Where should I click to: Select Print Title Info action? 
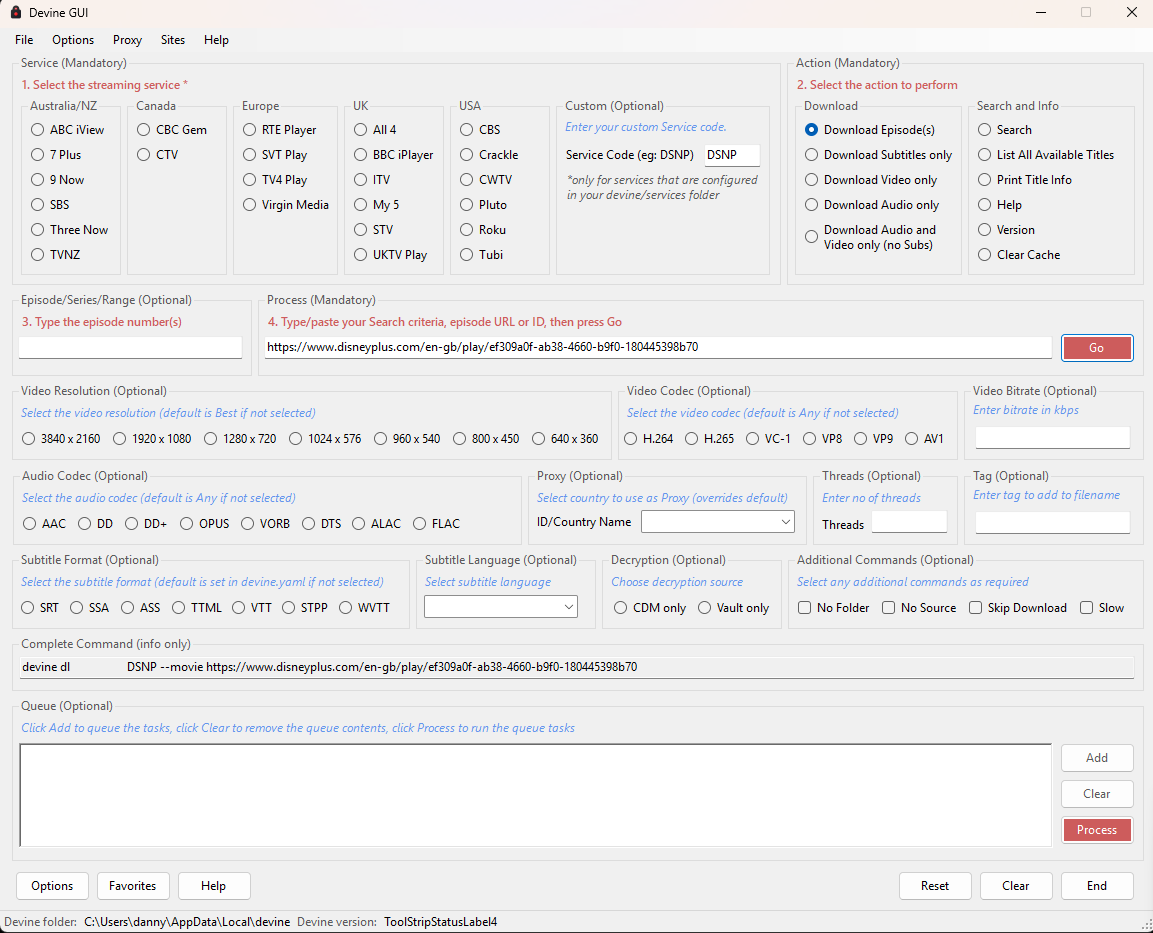point(1025,179)
